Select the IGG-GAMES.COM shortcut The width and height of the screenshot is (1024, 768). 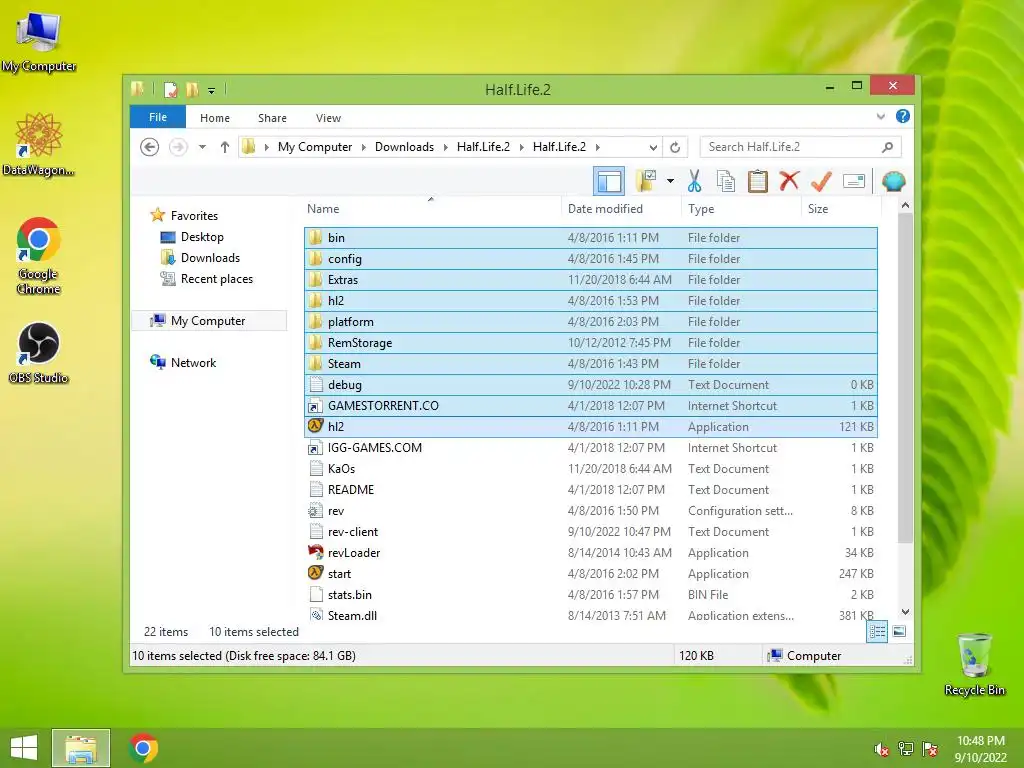coord(590,447)
